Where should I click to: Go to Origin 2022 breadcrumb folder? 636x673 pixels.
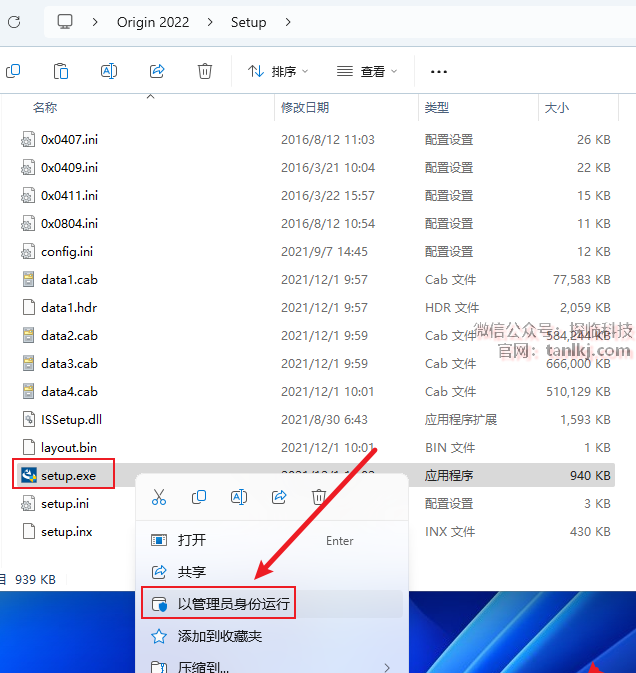click(x=153, y=22)
